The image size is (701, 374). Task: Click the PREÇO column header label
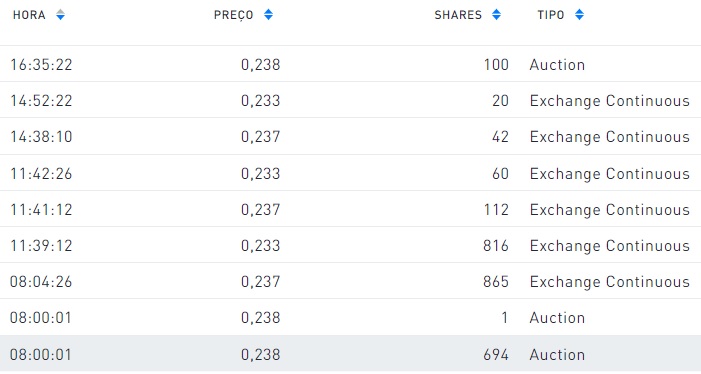click(x=233, y=15)
